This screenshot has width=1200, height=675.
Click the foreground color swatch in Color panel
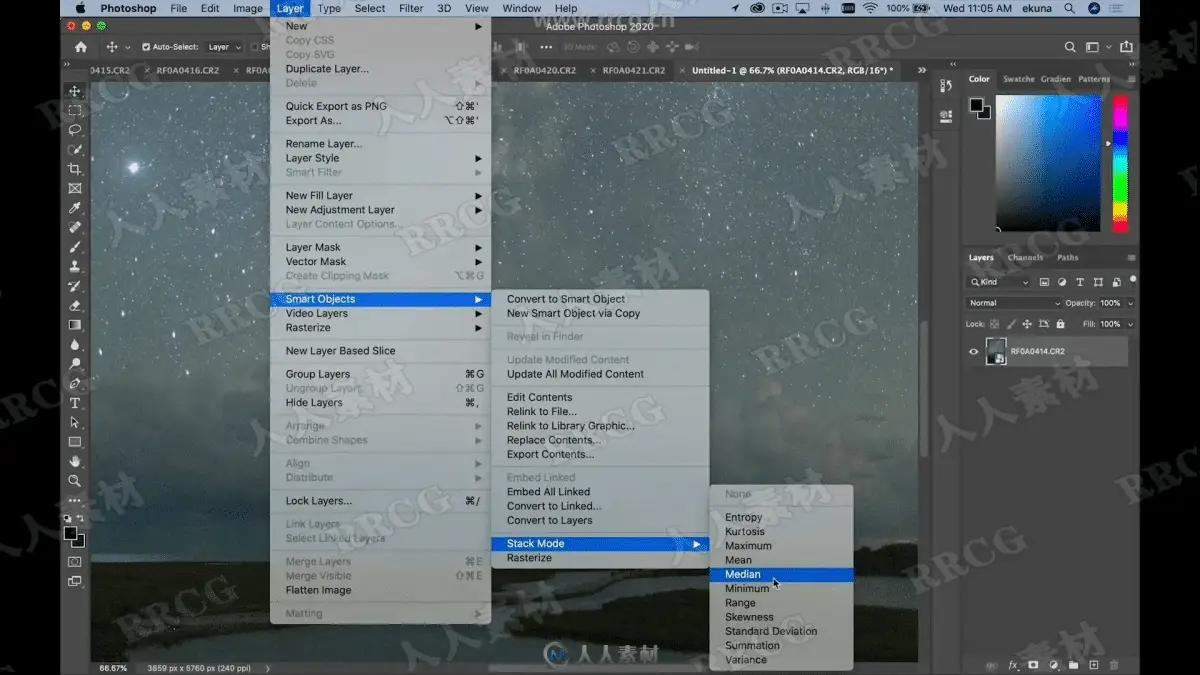click(x=976, y=105)
